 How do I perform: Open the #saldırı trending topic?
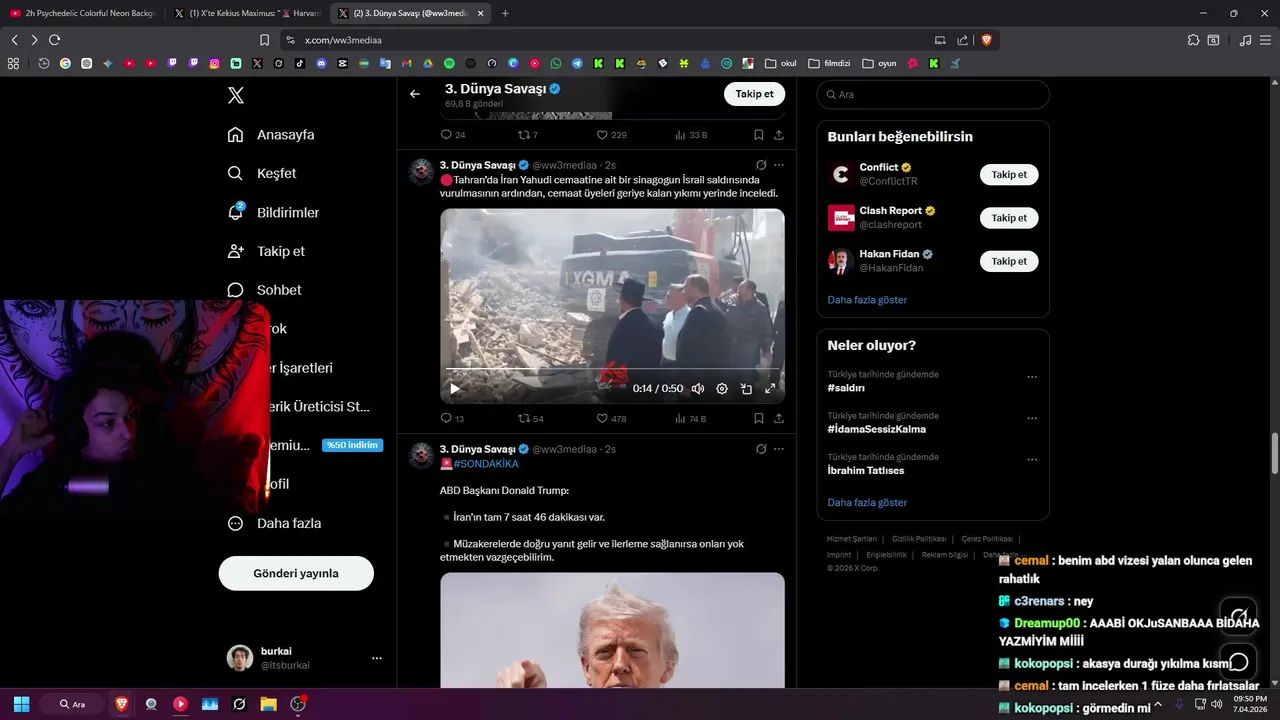point(846,388)
